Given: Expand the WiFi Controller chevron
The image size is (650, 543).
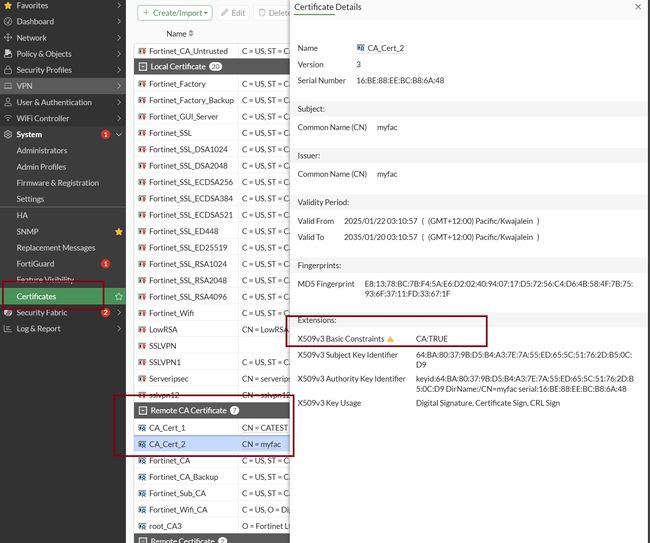Looking at the screenshot, I should pyautogui.click(x=119, y=119).
